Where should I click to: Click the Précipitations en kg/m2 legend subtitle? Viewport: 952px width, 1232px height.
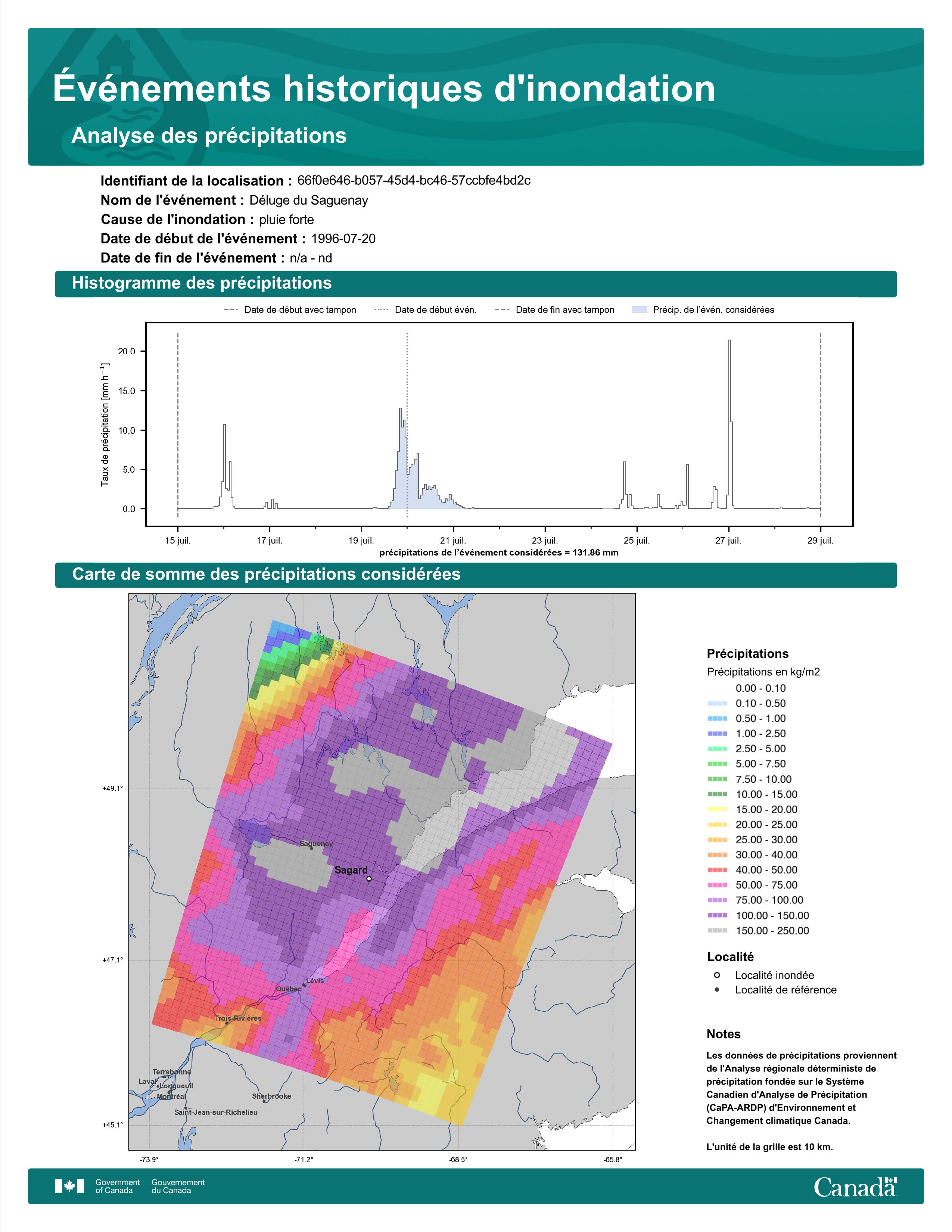click(x=763, y=672)
